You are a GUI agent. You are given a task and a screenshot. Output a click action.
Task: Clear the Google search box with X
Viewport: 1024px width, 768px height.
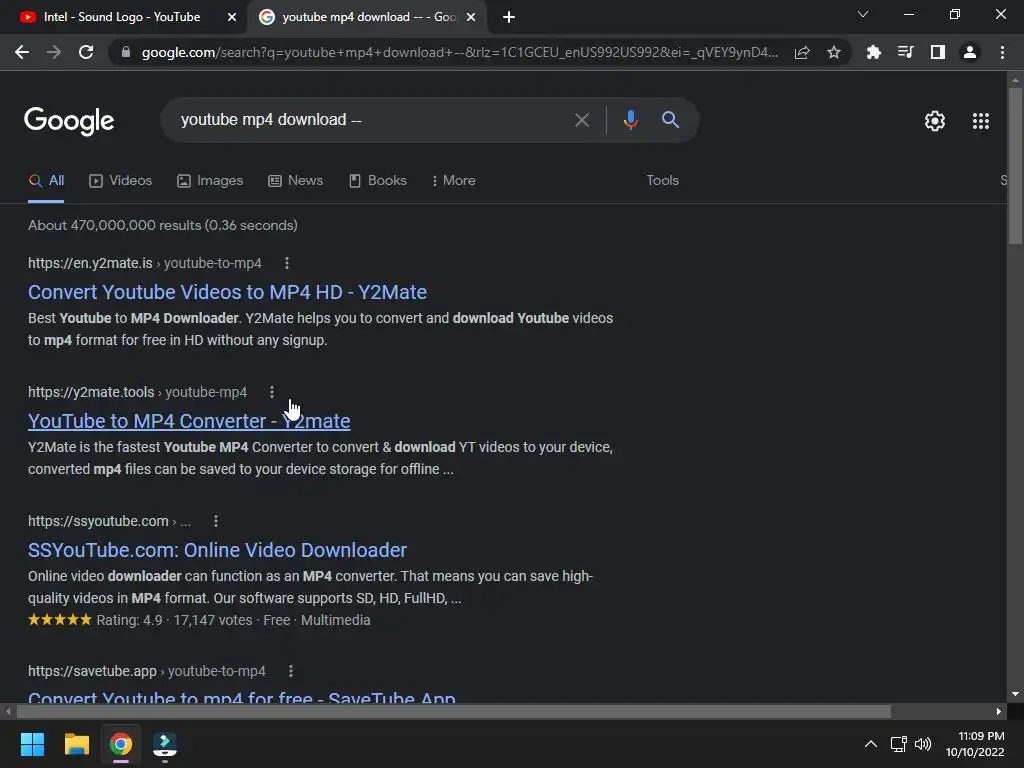click(x=581, y=120)
